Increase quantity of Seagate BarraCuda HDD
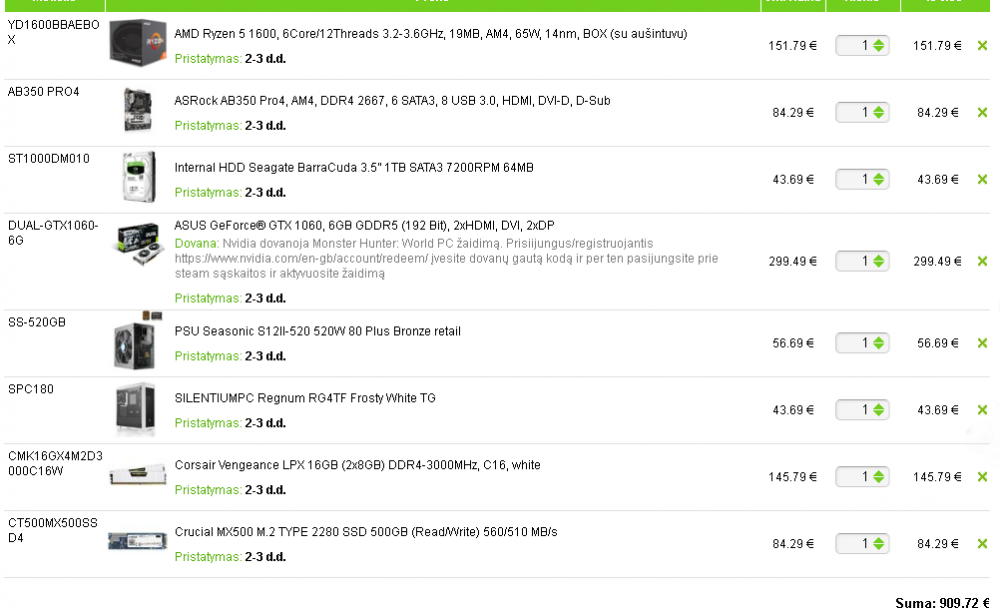 pos(879,176)
